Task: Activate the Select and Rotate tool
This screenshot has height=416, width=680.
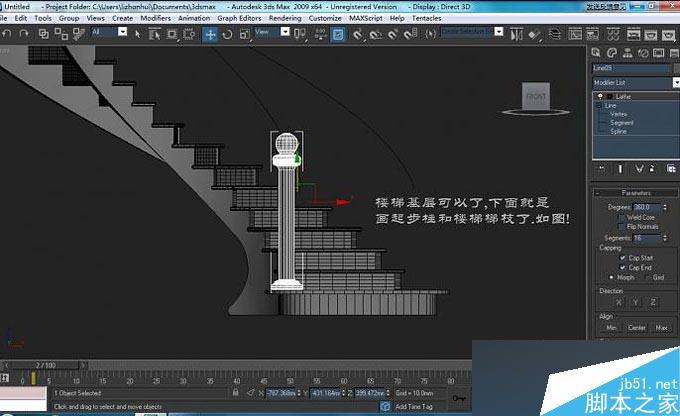Action: coord(227,34)
